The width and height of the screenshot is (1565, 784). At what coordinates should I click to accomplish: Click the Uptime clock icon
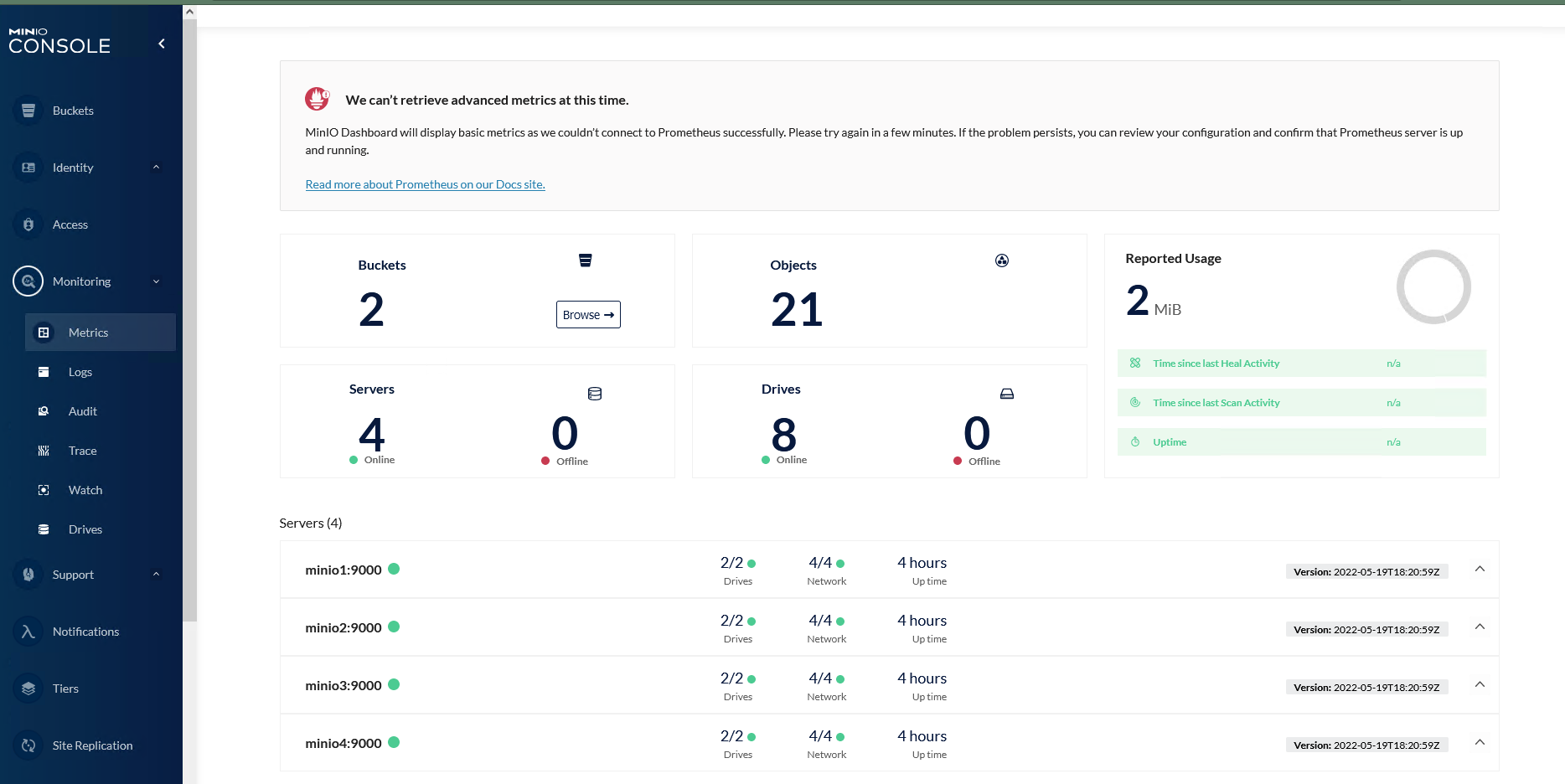pos(1135,441)
